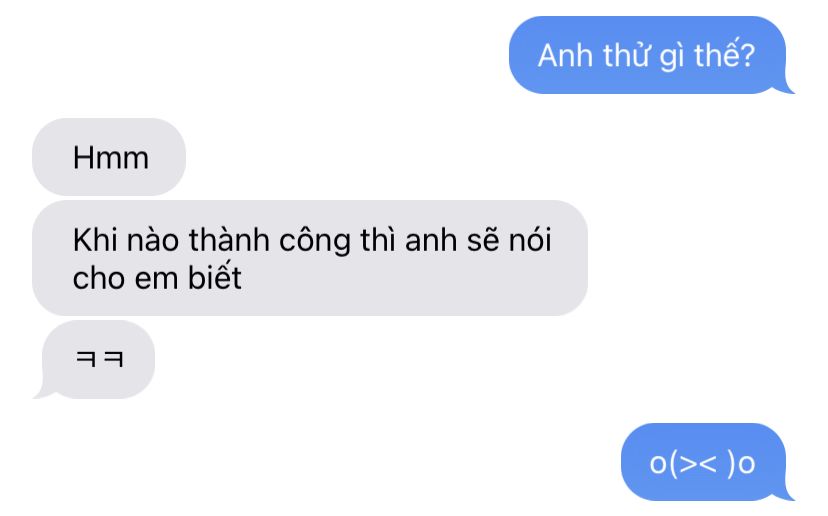Tap the blue 'o(>< )o' emoticon bubble
Image resolution: width=828 pixels, height=516 pixels.
pyautogui.click(x=703, y=462)
